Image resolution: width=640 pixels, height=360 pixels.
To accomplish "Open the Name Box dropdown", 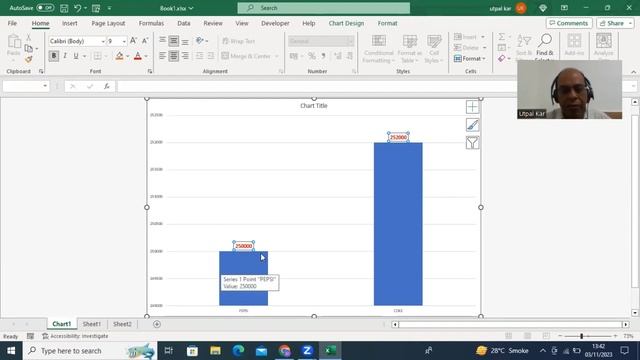I will 45,86.
